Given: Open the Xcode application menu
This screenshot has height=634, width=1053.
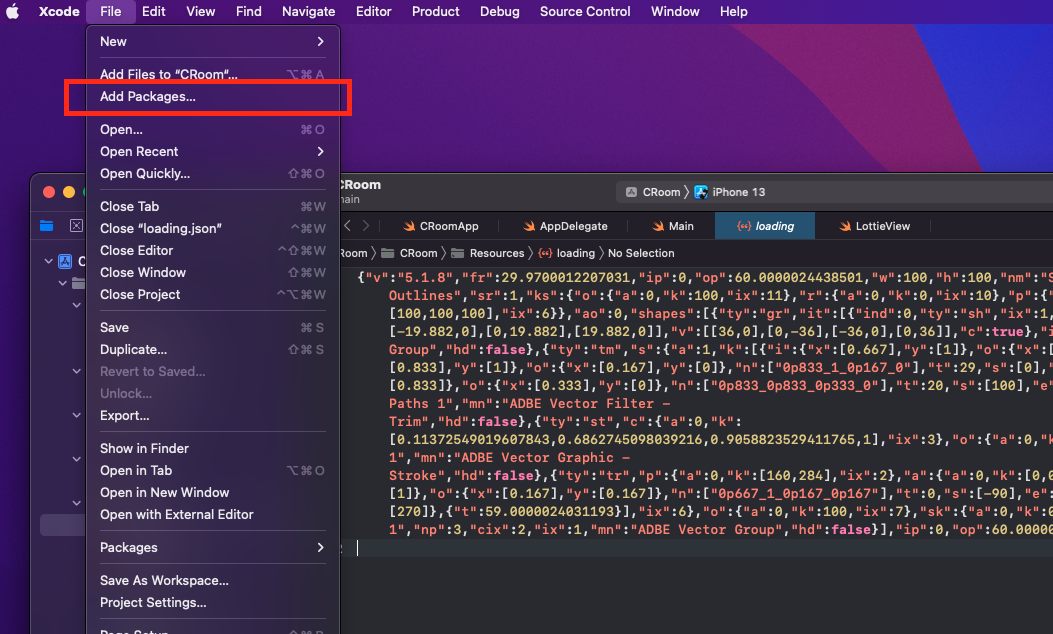Looking at the screenshot, I should (x=59, y=11).
